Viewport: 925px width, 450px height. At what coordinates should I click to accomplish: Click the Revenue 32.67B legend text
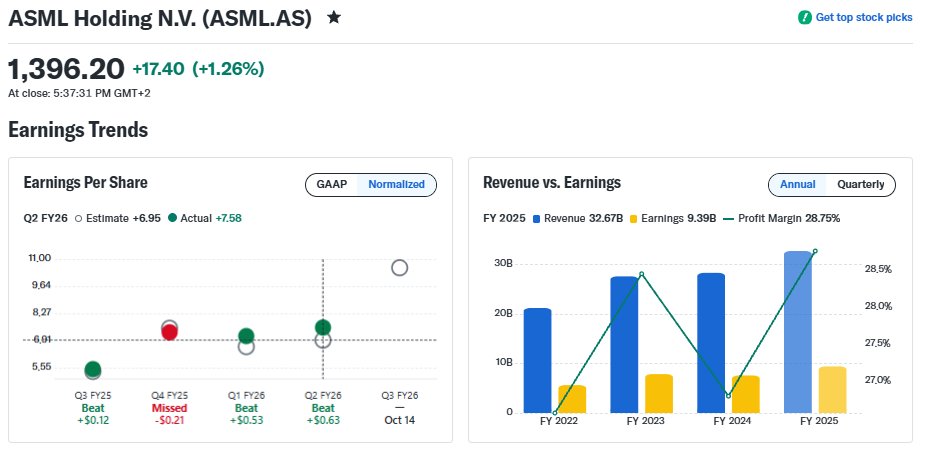(x=583, y=218)
